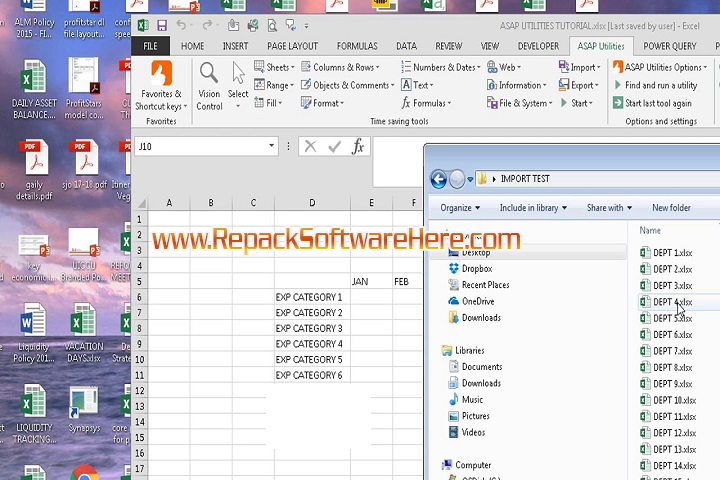This screenshot has width=720, height=480.
Task: Open the Formulas tools dropdown
Action: [x=426, y=103]
